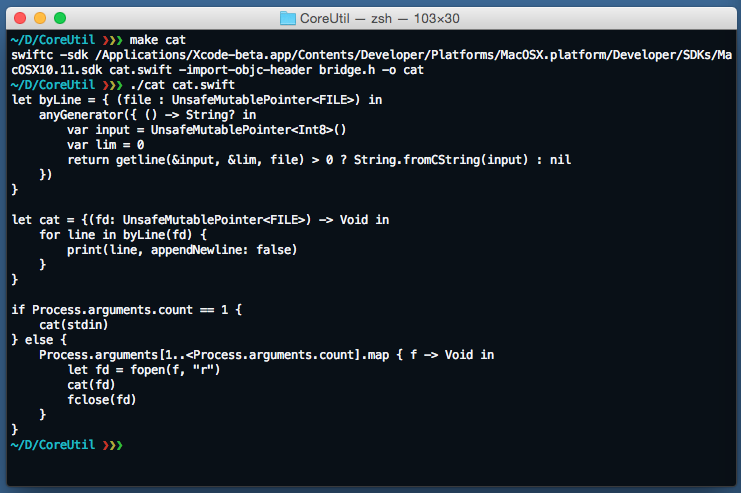This screenshot has width=741, height=493.
Task: Click the 'make cat' command text
Action: point(158,40)
